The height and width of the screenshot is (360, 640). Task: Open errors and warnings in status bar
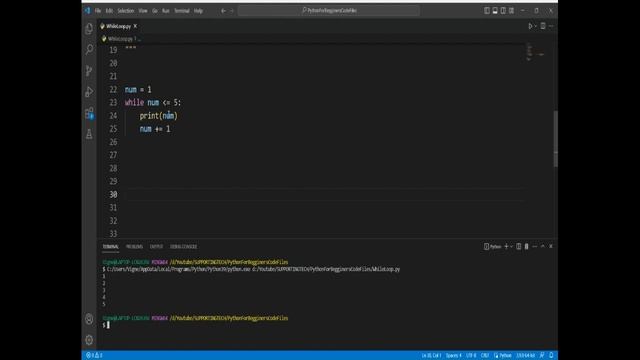click(x=94, y=356)
